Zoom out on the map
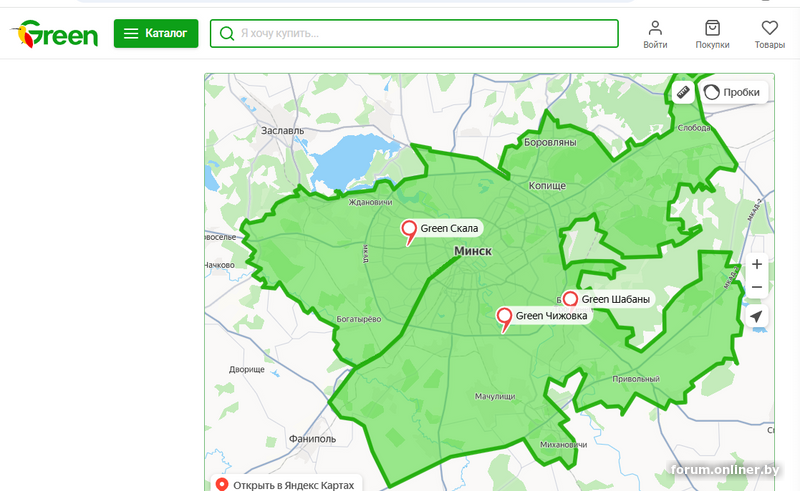The width and height of the screenshot is (800, 491). (757, 287)
